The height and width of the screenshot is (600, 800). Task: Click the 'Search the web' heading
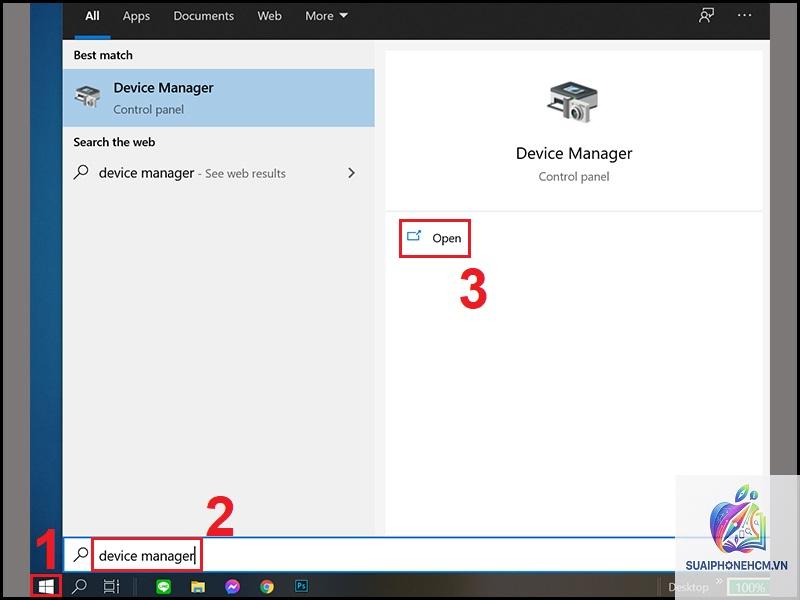[x=114, y=142]
